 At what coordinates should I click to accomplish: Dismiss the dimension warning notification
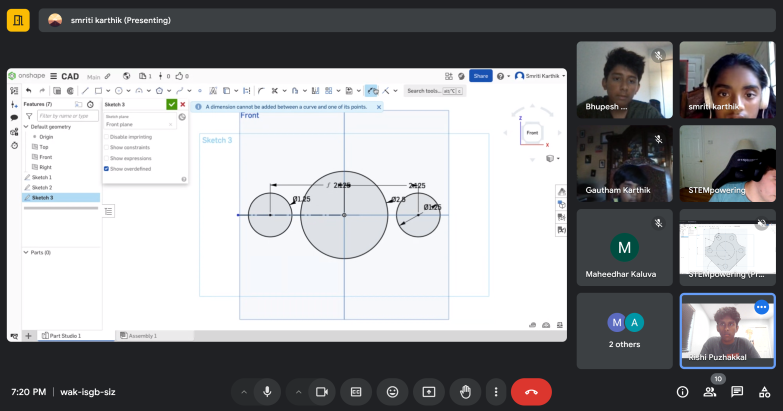[x=379, y=107]
